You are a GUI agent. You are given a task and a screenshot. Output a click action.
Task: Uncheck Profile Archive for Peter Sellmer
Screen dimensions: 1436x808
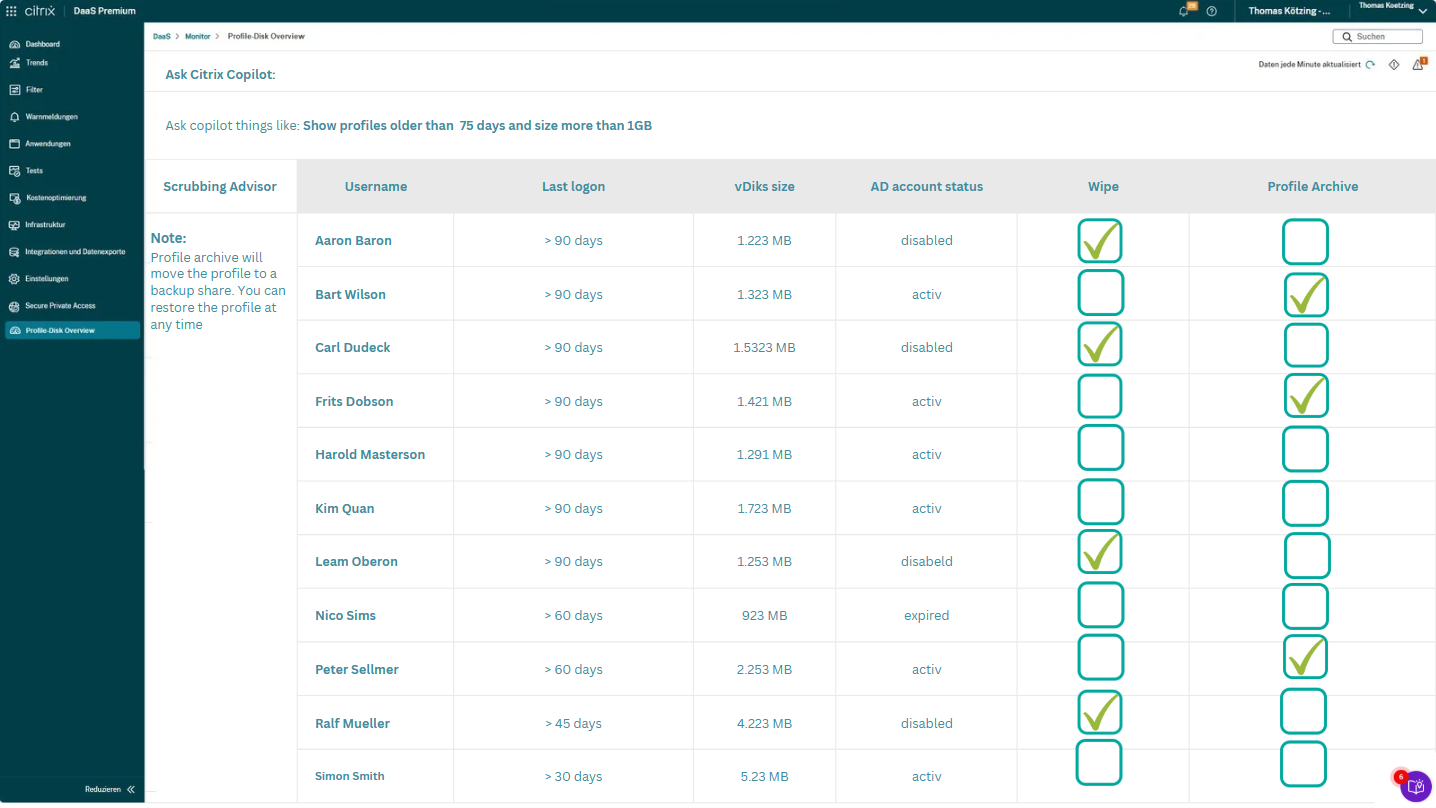pyautogui.click(x=1306, y=657)
